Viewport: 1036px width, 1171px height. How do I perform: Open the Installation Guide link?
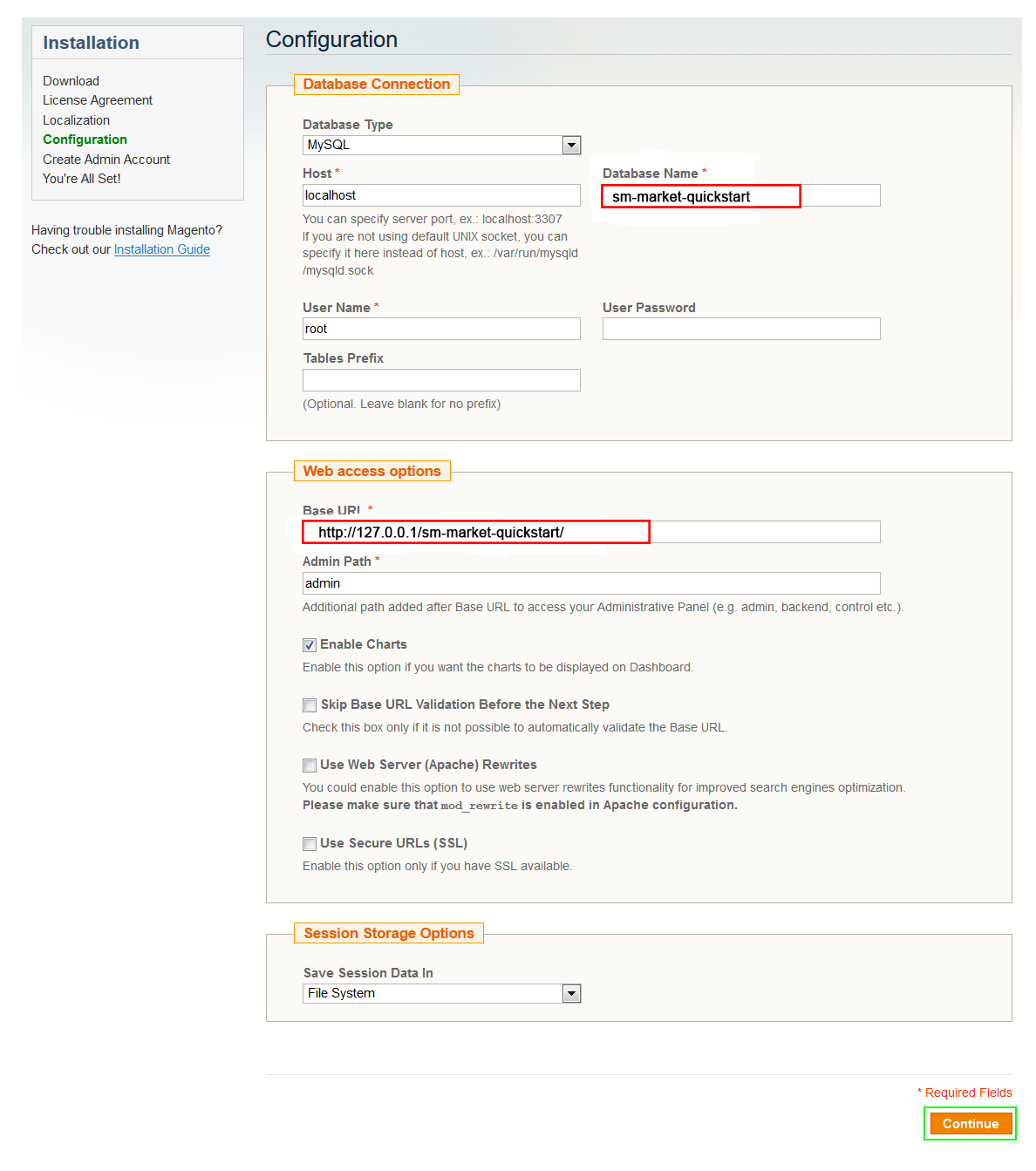click(162, 249)
